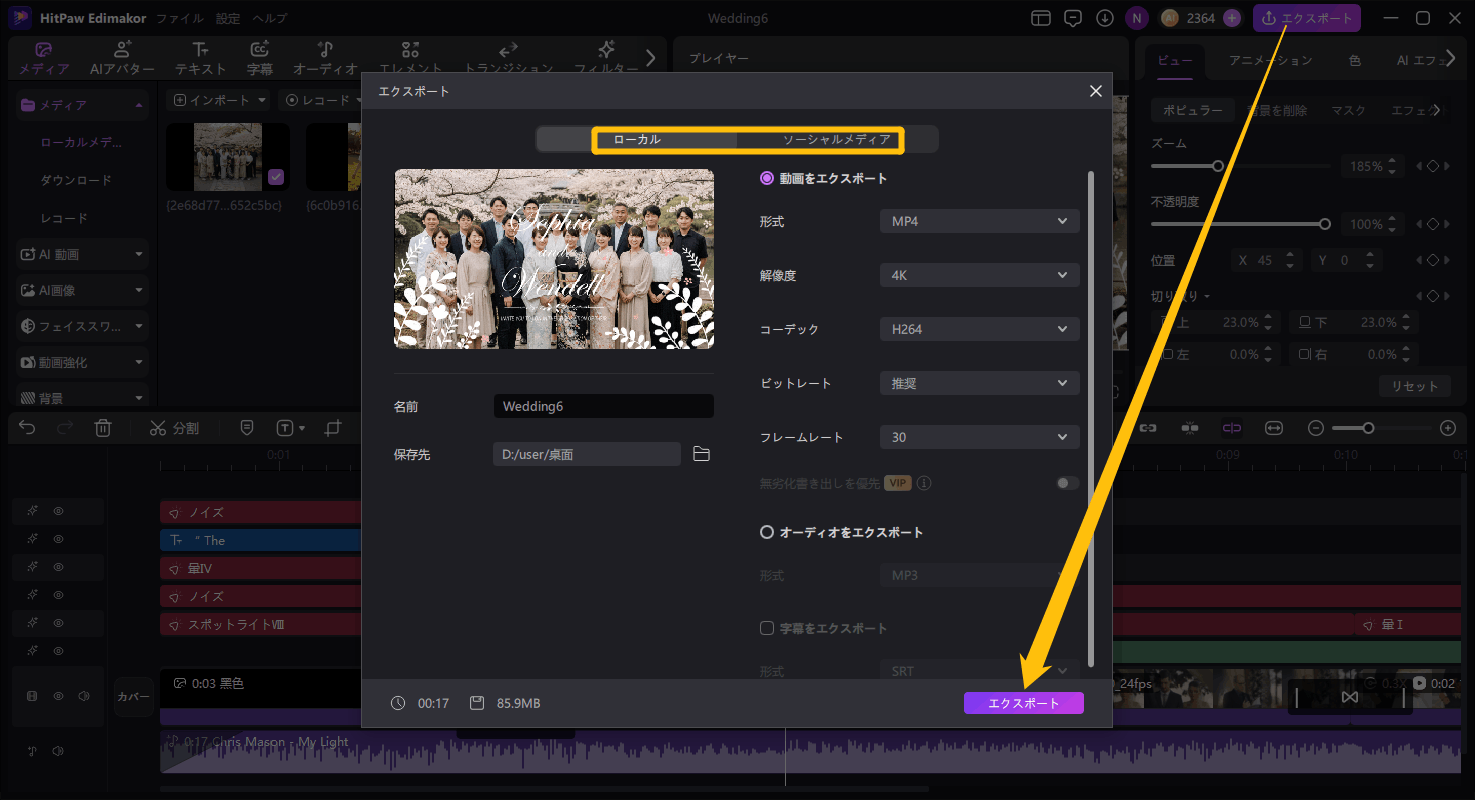Open the 形式 MP4 dropdown

click(978, 221)
